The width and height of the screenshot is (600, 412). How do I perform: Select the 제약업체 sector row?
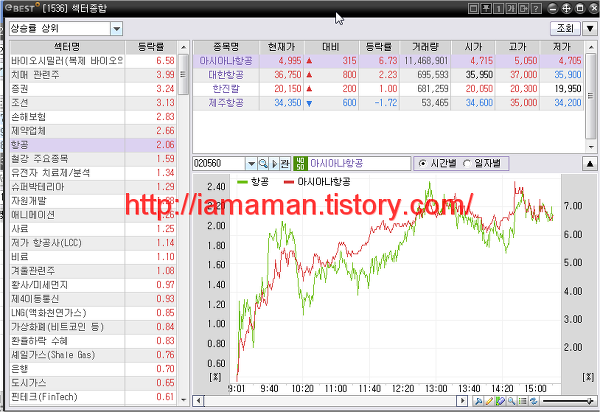pyautogui.click(x=93, y=131)
